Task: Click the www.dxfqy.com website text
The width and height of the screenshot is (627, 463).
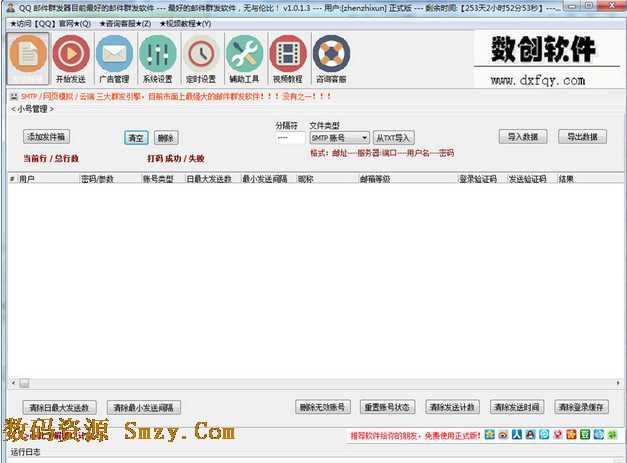Action: 538,80
